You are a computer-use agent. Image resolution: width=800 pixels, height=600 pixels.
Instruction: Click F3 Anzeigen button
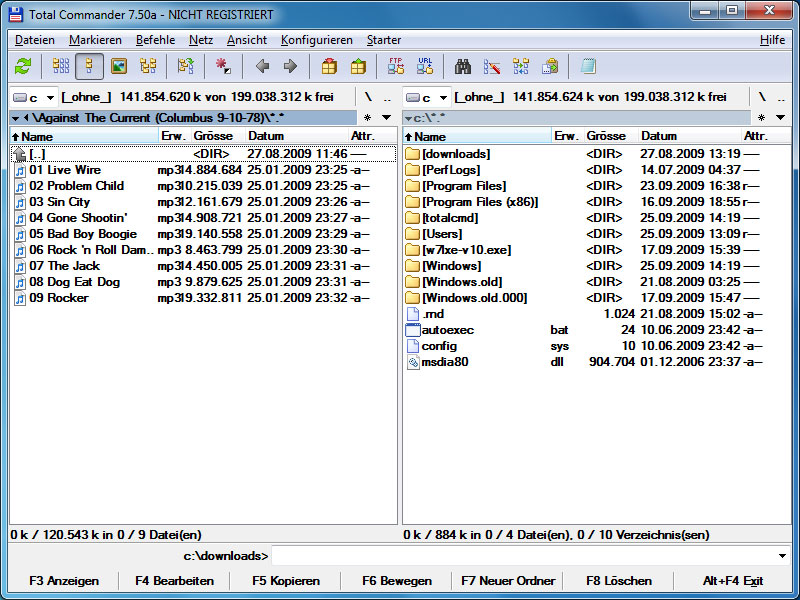click(64, 581)
